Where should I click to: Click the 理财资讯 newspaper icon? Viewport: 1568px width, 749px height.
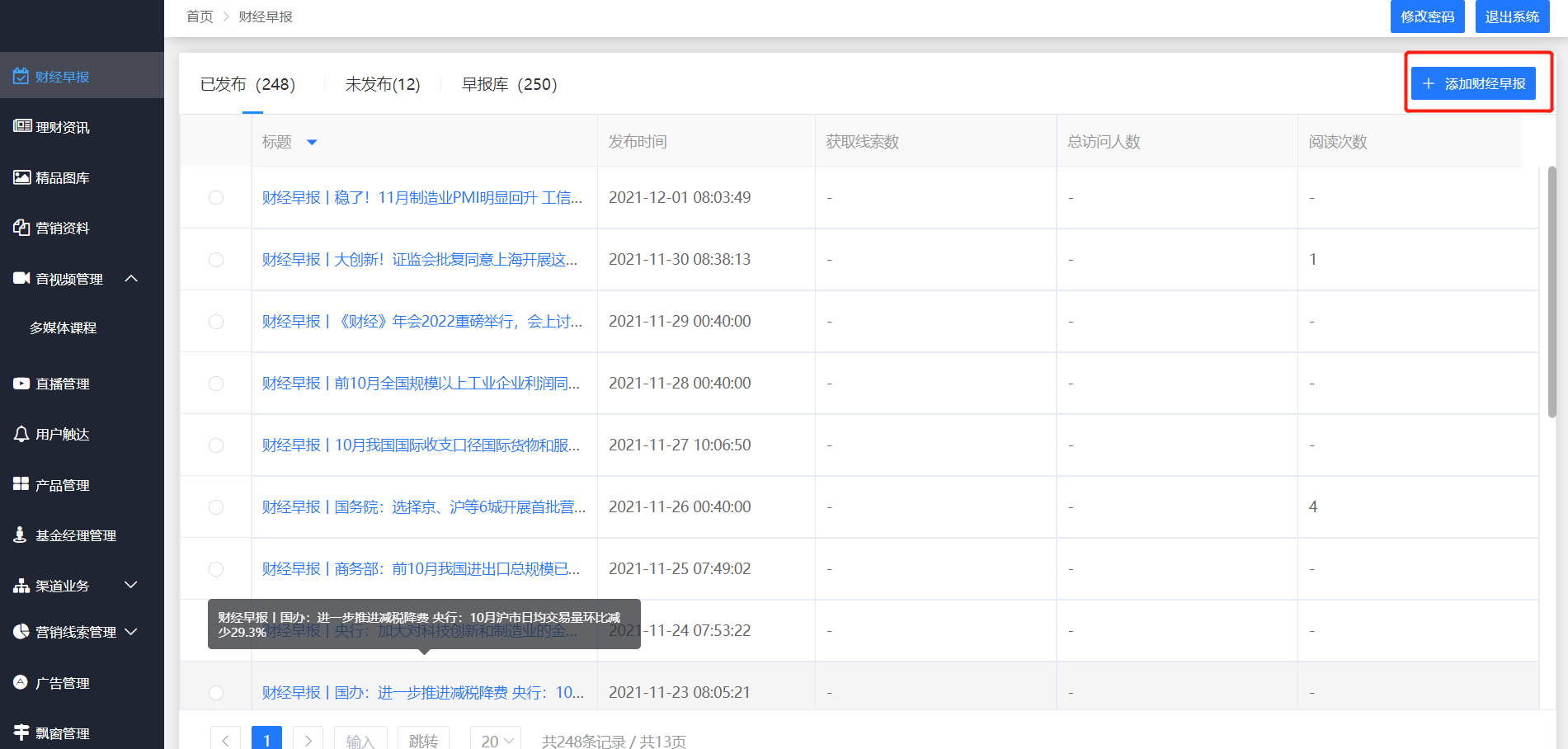point(22,126)
